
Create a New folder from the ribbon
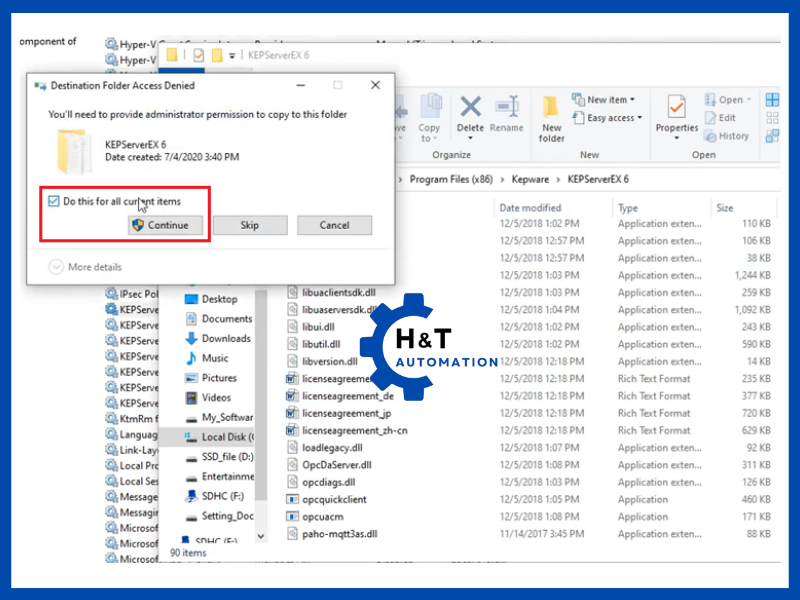552,118
